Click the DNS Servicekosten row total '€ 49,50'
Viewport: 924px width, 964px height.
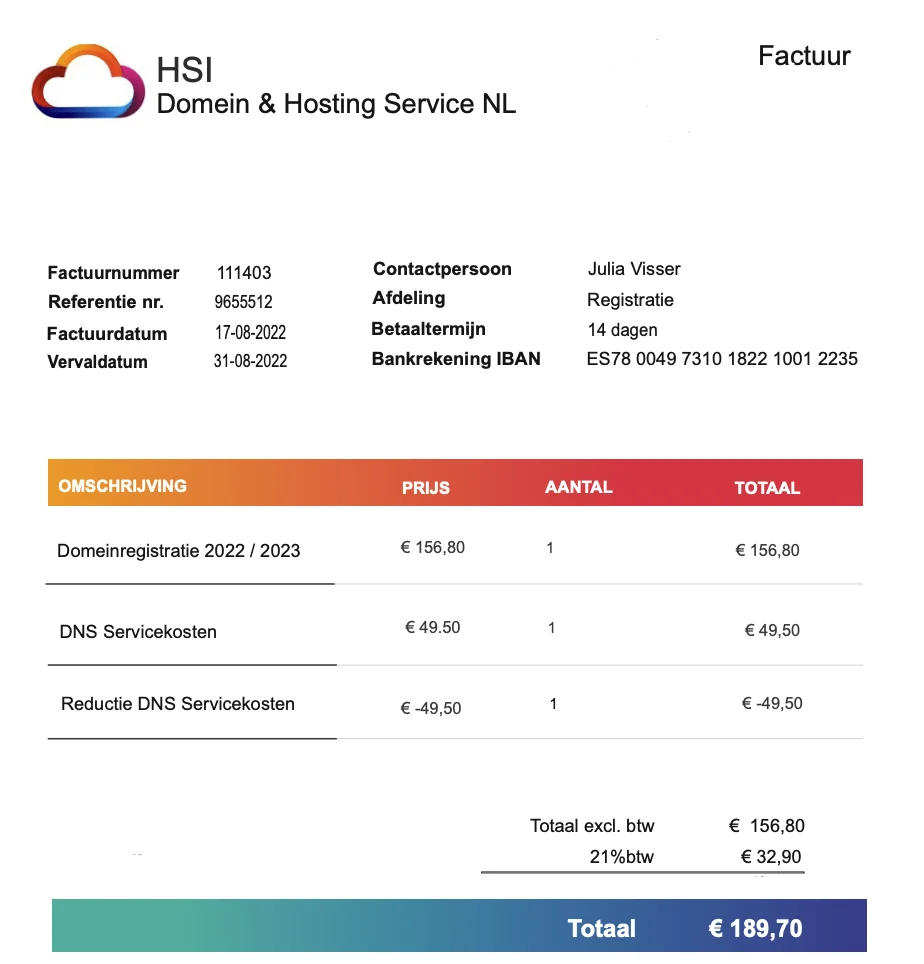(772, 630)
